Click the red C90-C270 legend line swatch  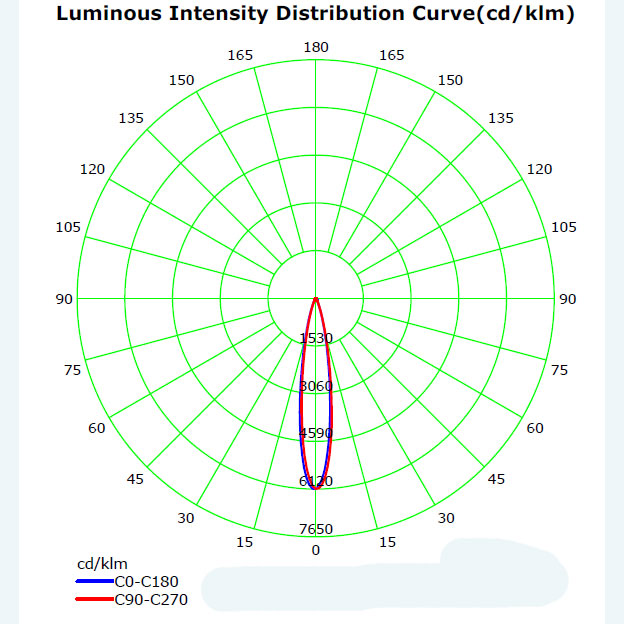click(95, 599)
